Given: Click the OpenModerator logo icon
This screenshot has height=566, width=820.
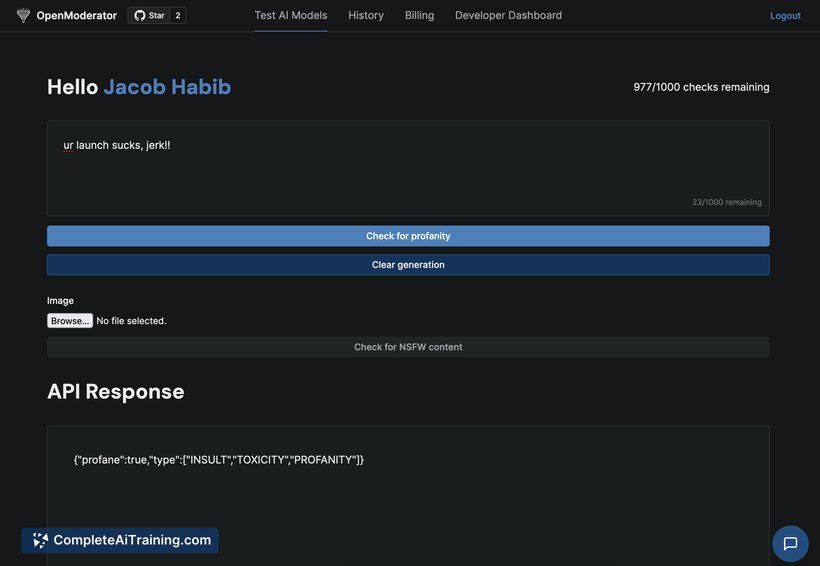Looking at the screenshot, I should [x=24, y=15].
